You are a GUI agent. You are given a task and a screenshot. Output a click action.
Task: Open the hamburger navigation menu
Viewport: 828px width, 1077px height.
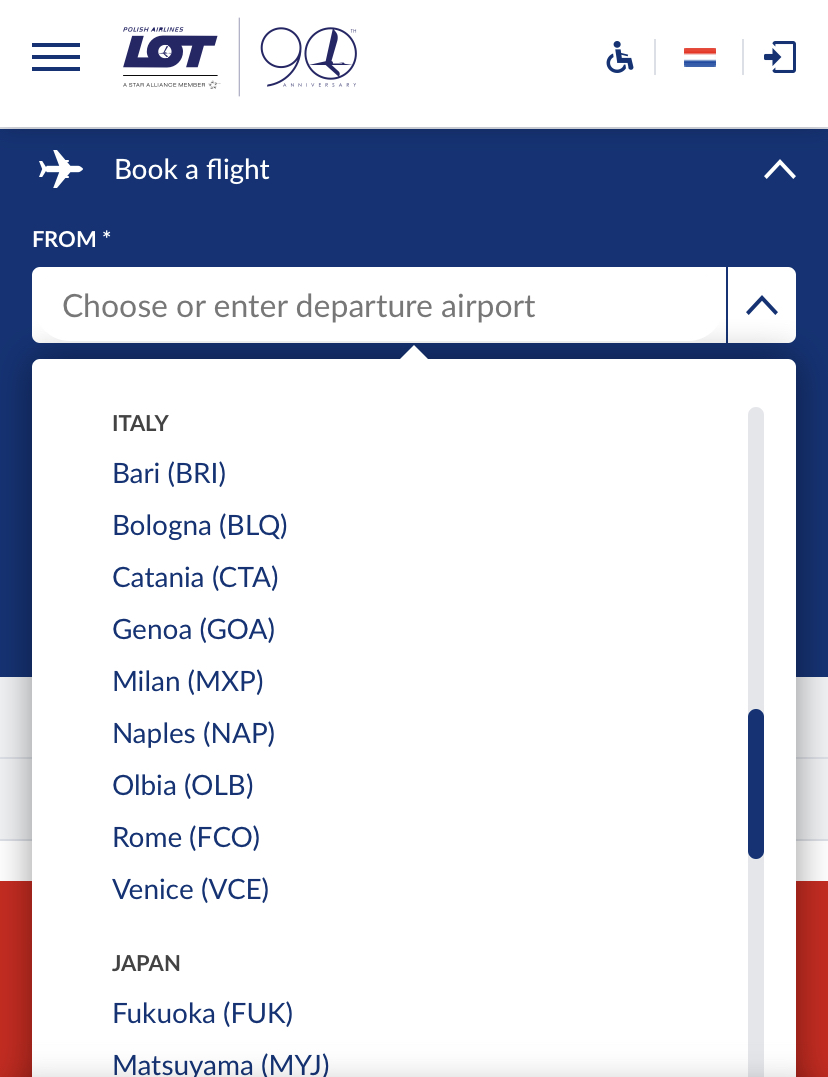coord(56,57)
